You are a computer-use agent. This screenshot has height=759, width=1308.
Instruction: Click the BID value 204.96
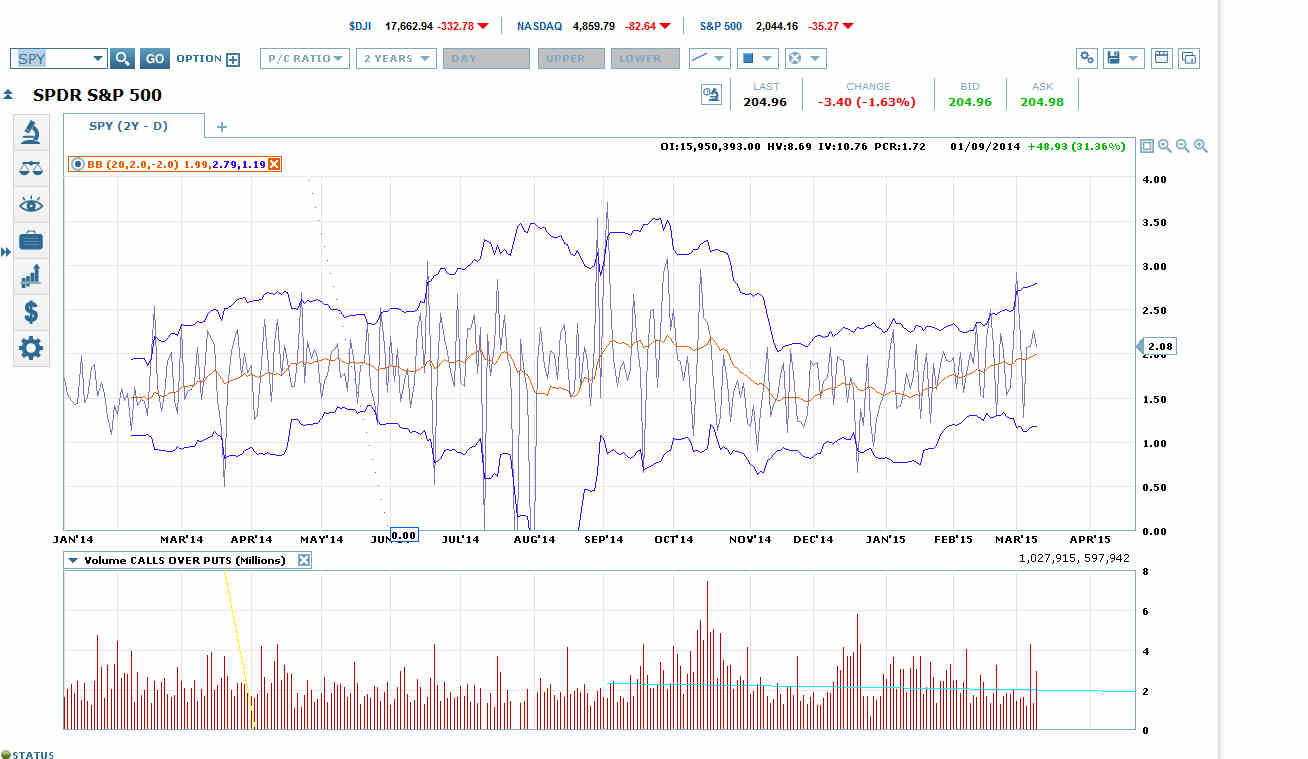click(970, 102)
